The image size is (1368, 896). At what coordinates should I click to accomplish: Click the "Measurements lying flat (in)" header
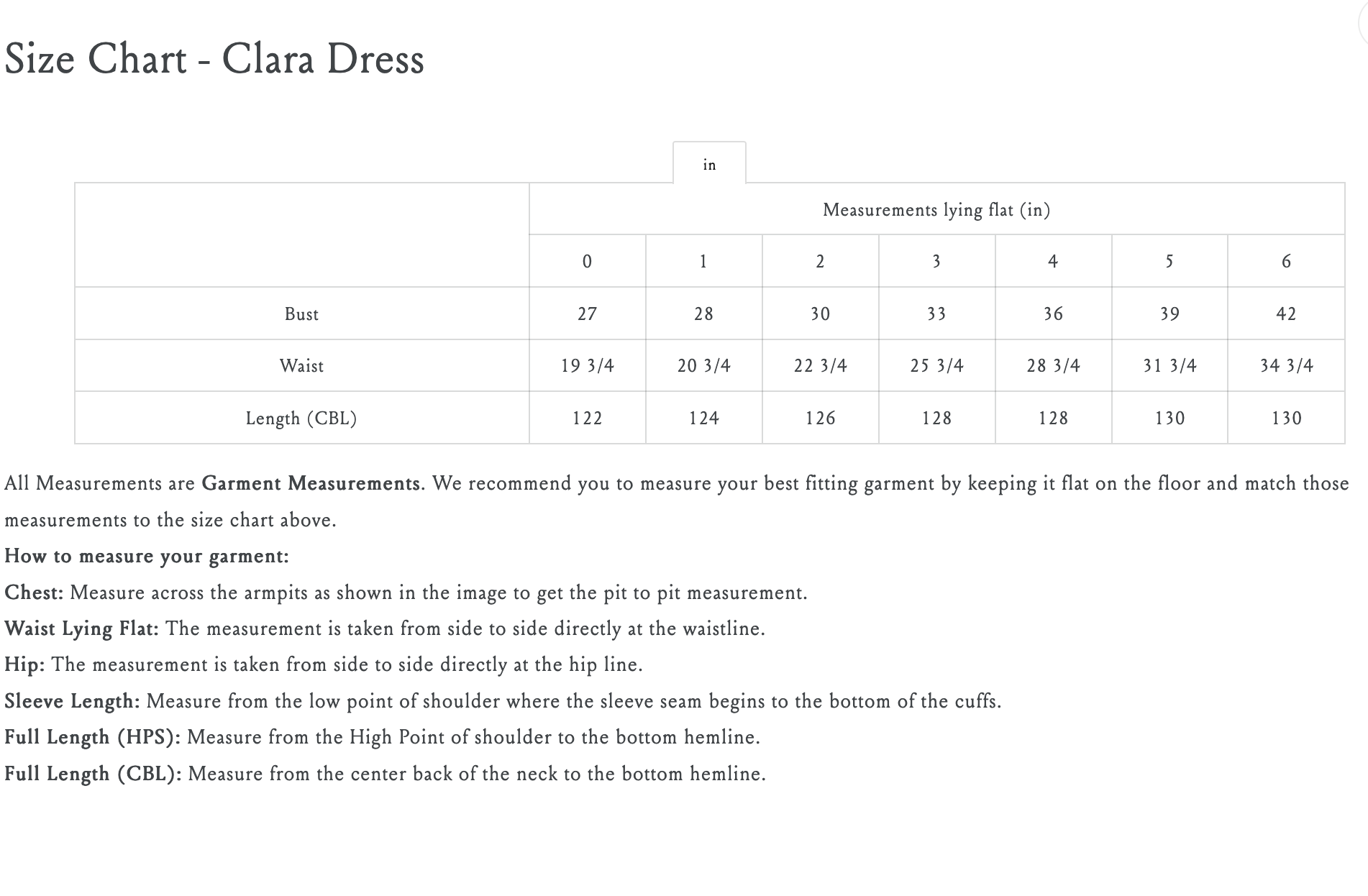pyautogui.click(x=936, y=210)
